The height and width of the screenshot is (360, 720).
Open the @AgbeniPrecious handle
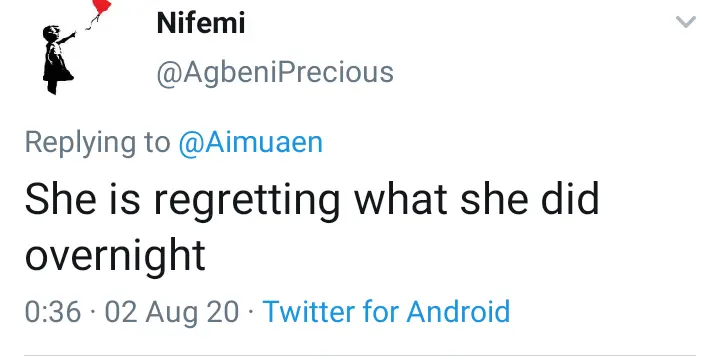275,73
